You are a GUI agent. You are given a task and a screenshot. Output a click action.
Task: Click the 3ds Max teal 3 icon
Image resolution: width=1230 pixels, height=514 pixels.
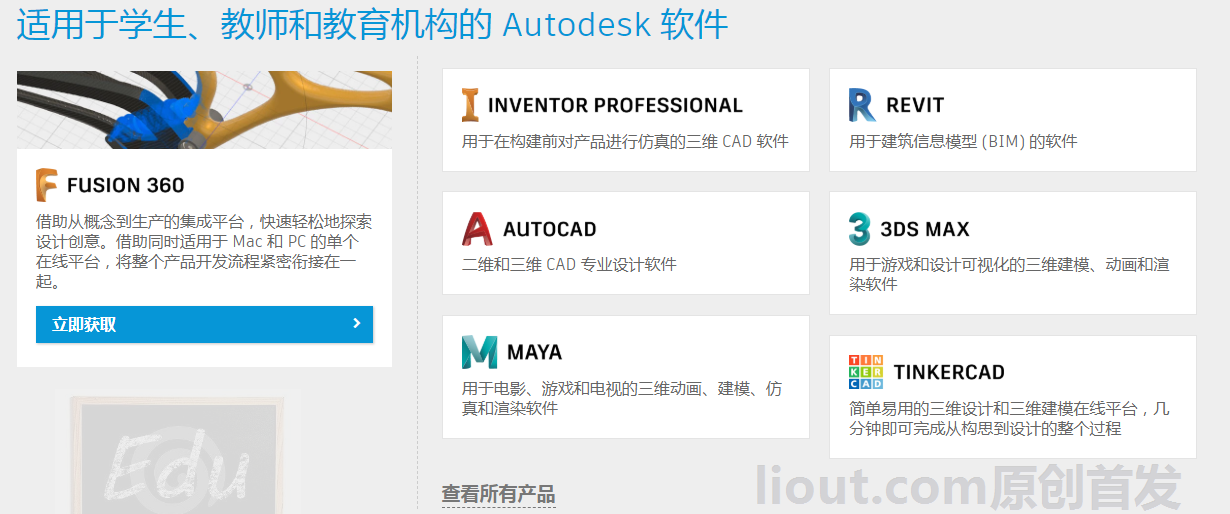pos(859,229)
